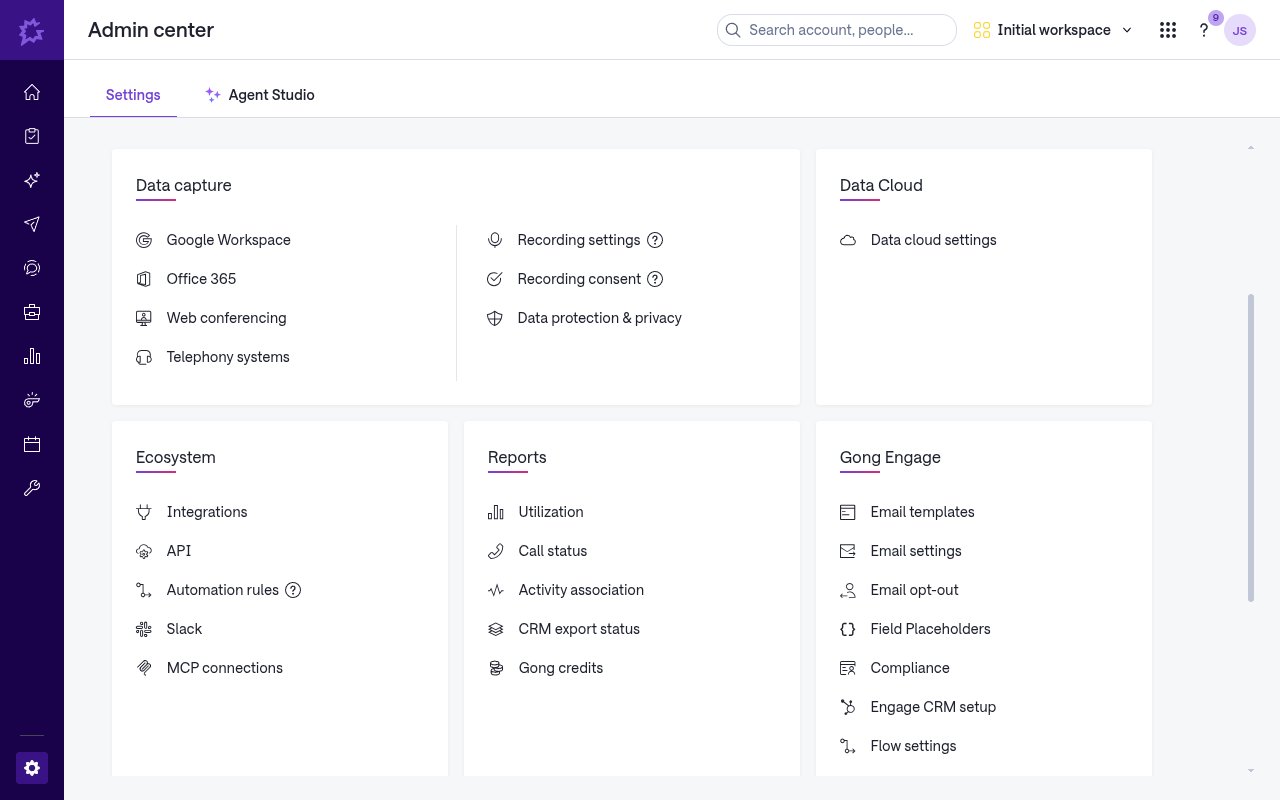
Task: Click the coins icon beside Gong credits
Action: point(496,668)
